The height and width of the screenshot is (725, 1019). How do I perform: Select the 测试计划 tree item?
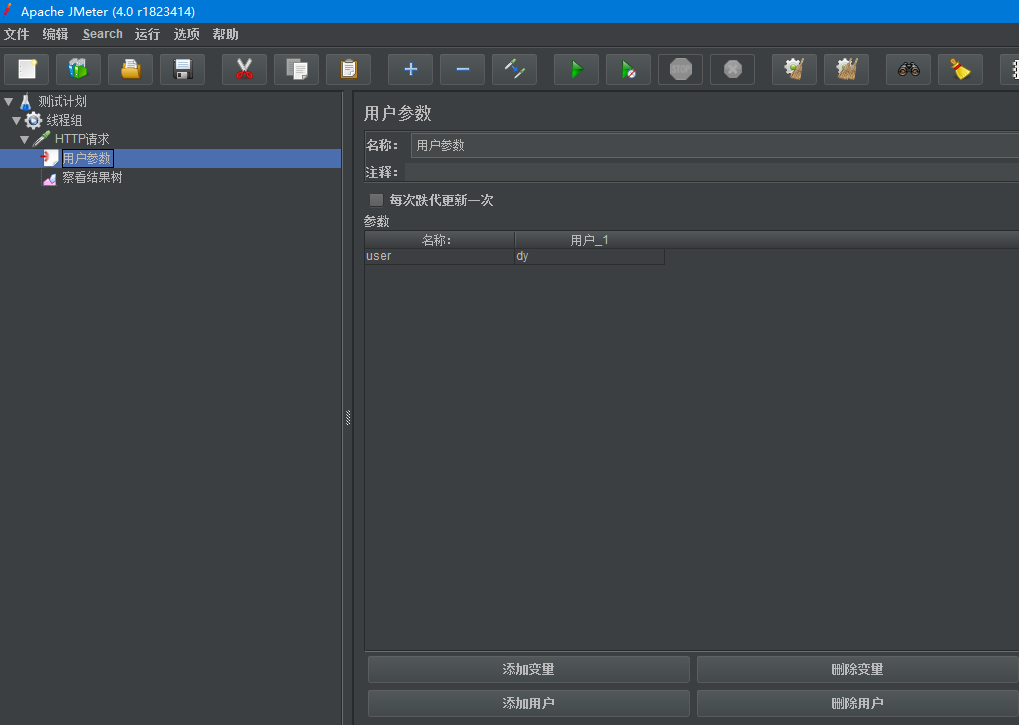(x=62, y=101)
